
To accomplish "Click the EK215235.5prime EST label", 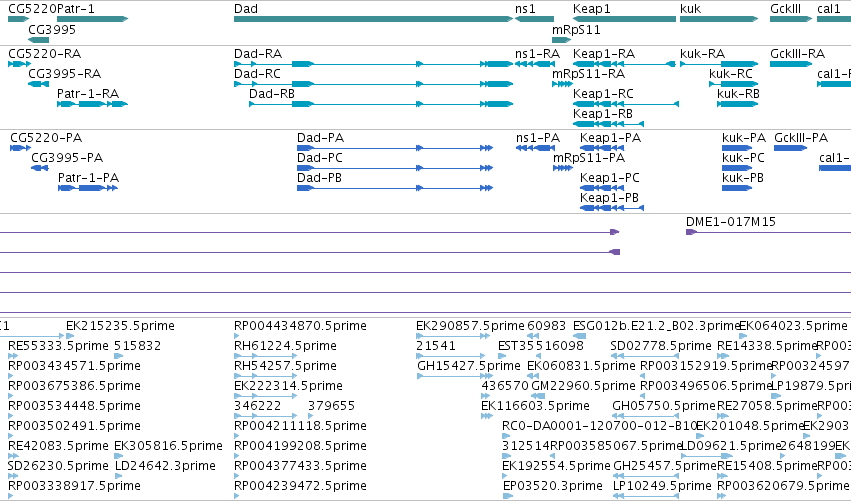I will click(x=120, y=326).
